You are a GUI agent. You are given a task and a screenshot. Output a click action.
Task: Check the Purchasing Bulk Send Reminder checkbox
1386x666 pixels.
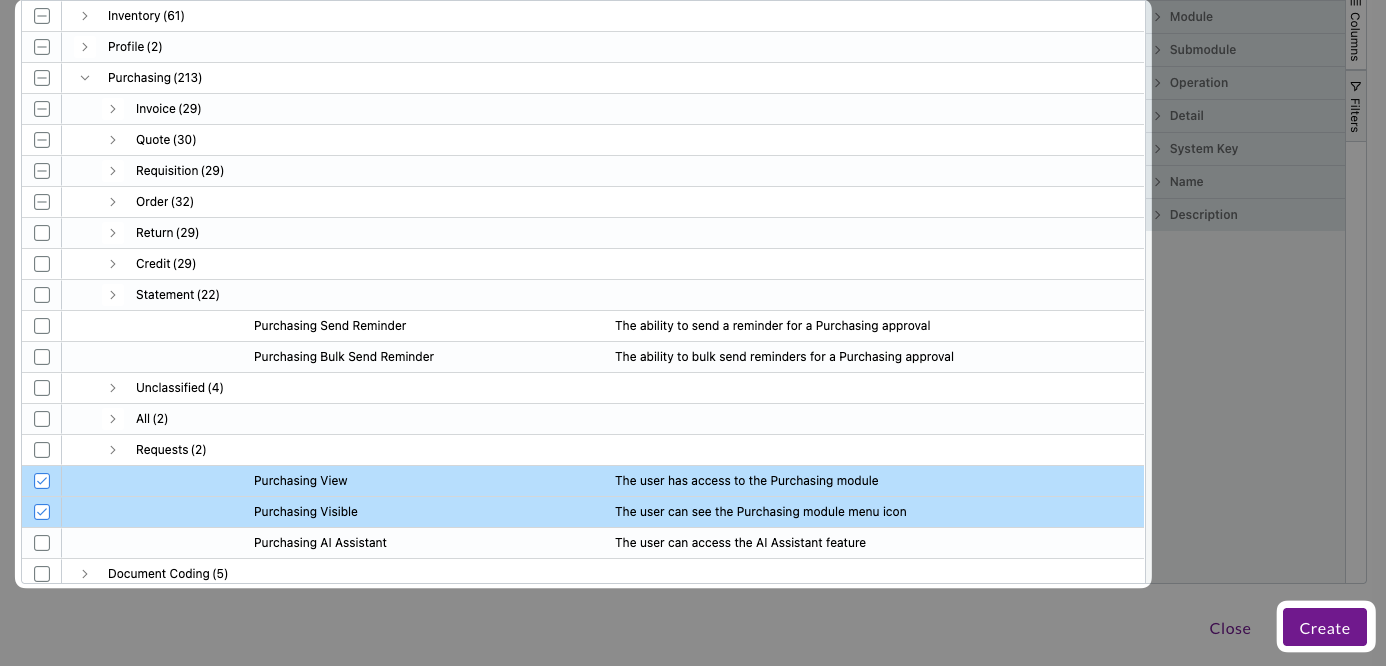pyautogui.click(x=42, y=357)
